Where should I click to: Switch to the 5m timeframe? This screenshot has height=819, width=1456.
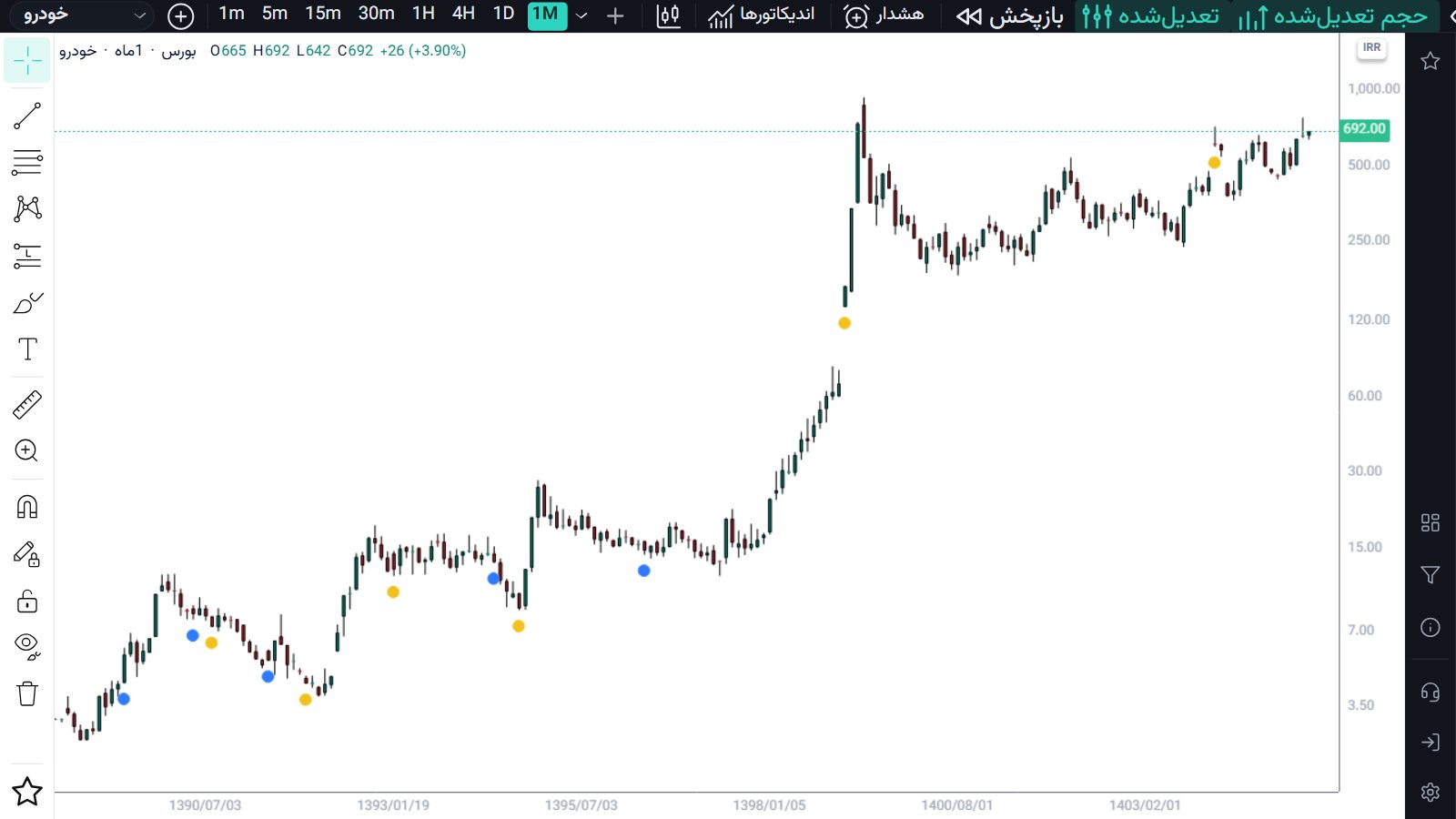(x=275, y=14)
